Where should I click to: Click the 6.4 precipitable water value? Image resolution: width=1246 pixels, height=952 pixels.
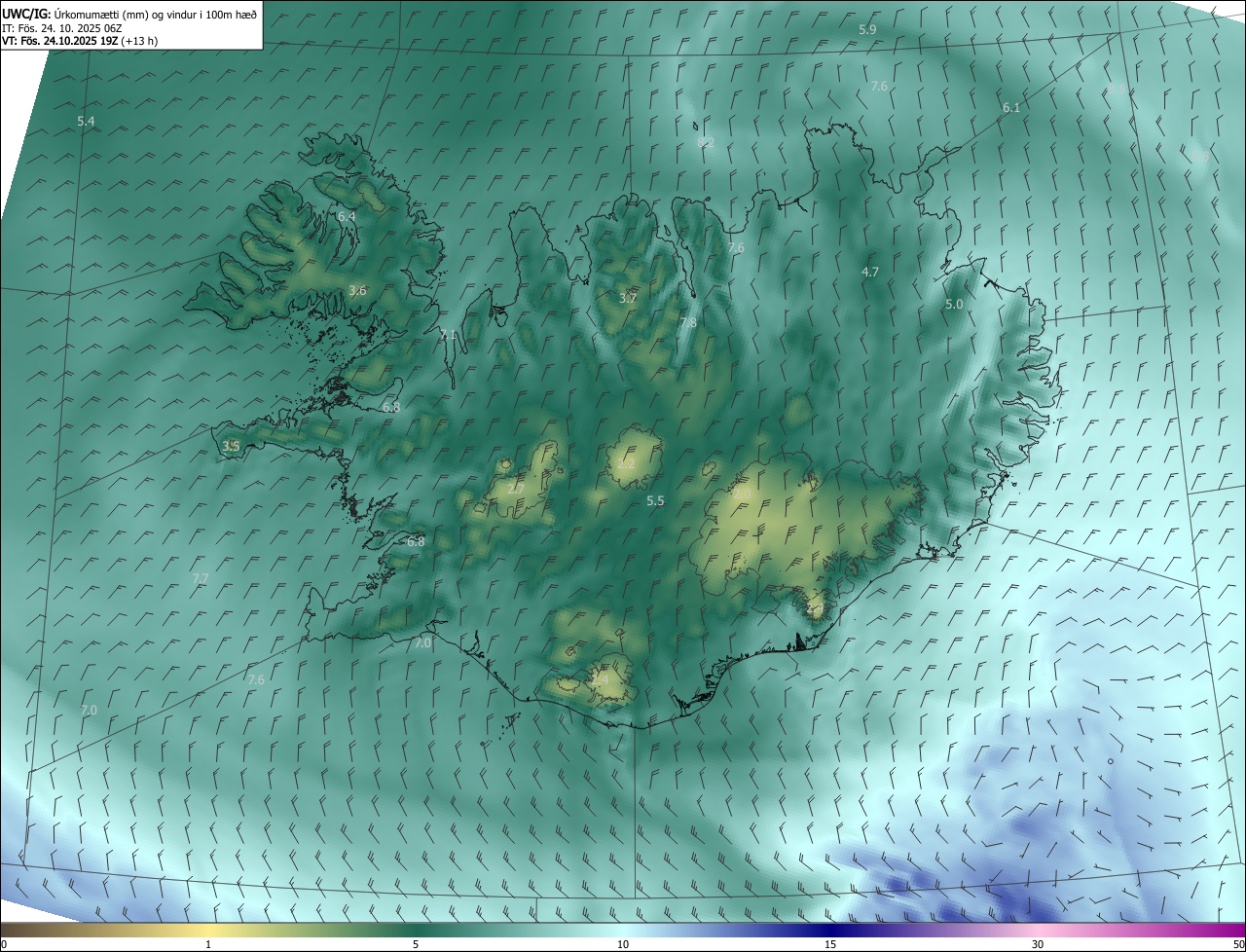tap(346, 216)
